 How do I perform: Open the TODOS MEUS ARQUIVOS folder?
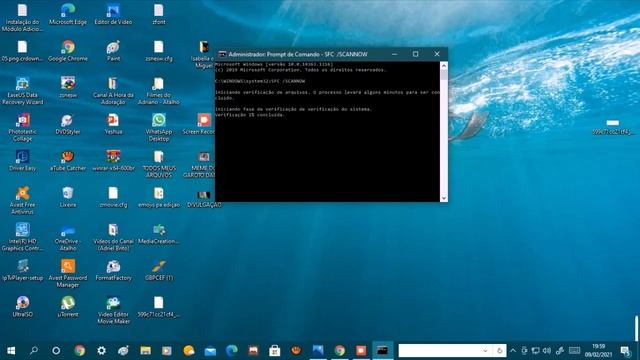click(159, 164)
